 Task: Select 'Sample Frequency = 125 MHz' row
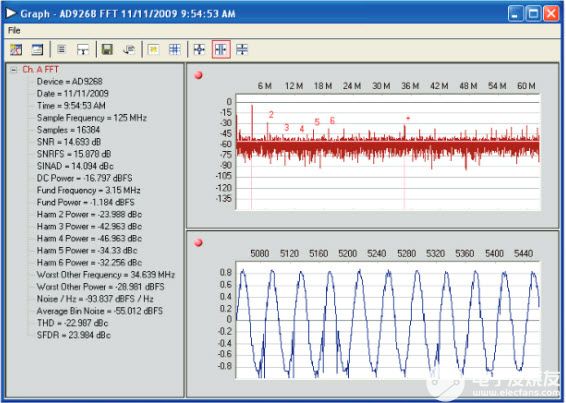coord(92,118)
